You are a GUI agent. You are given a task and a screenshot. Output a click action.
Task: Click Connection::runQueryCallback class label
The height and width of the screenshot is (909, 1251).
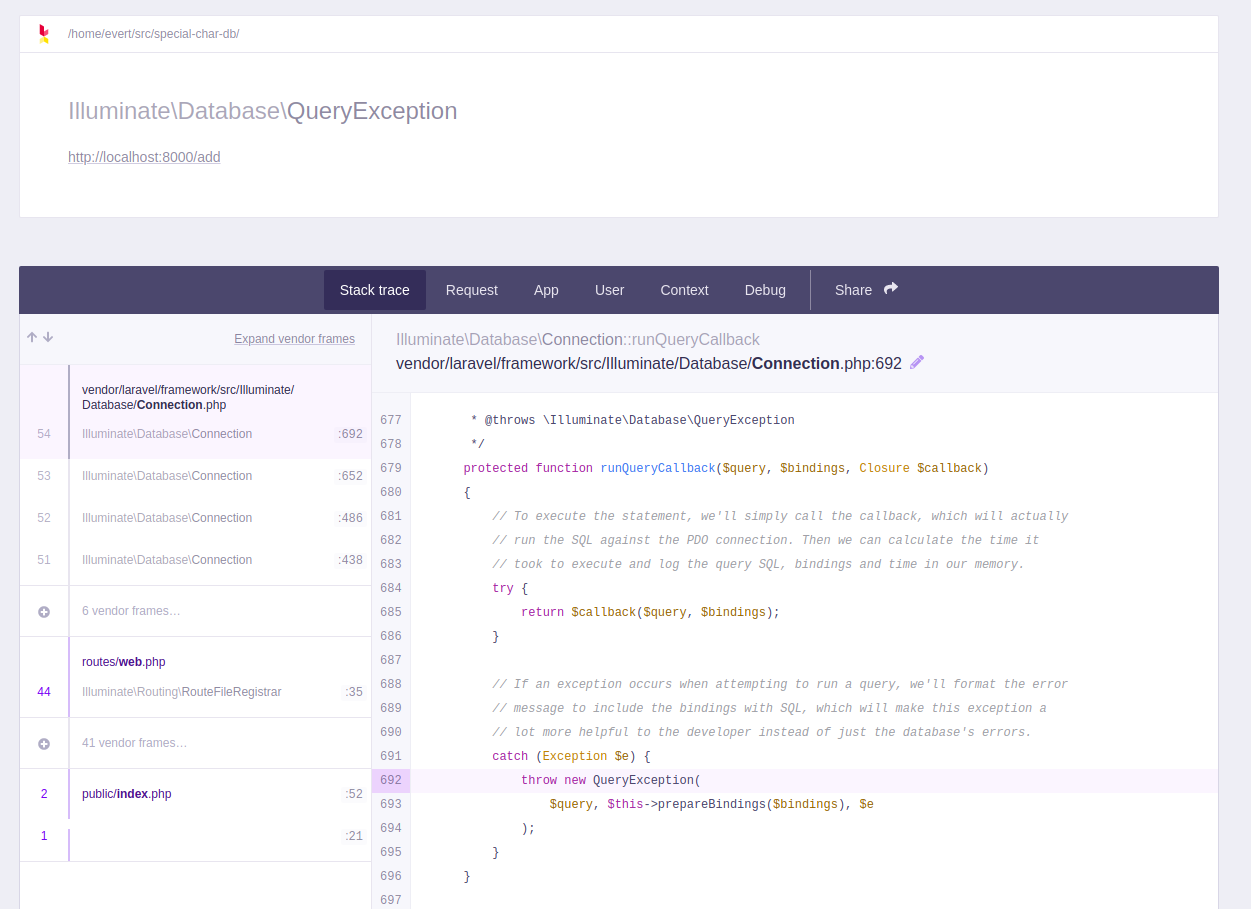click(578, 340)
